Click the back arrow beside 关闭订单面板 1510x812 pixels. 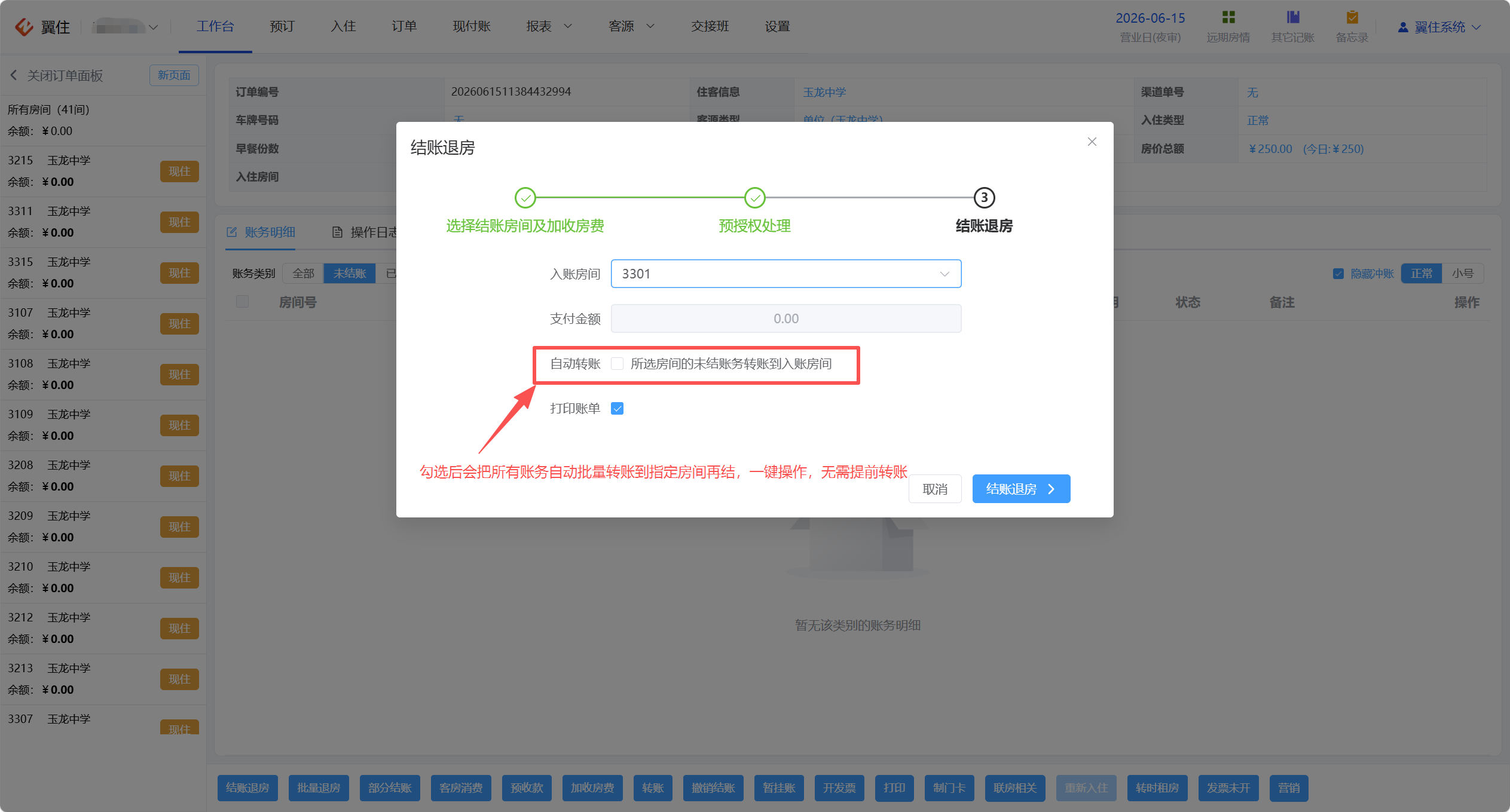(14, 75)
